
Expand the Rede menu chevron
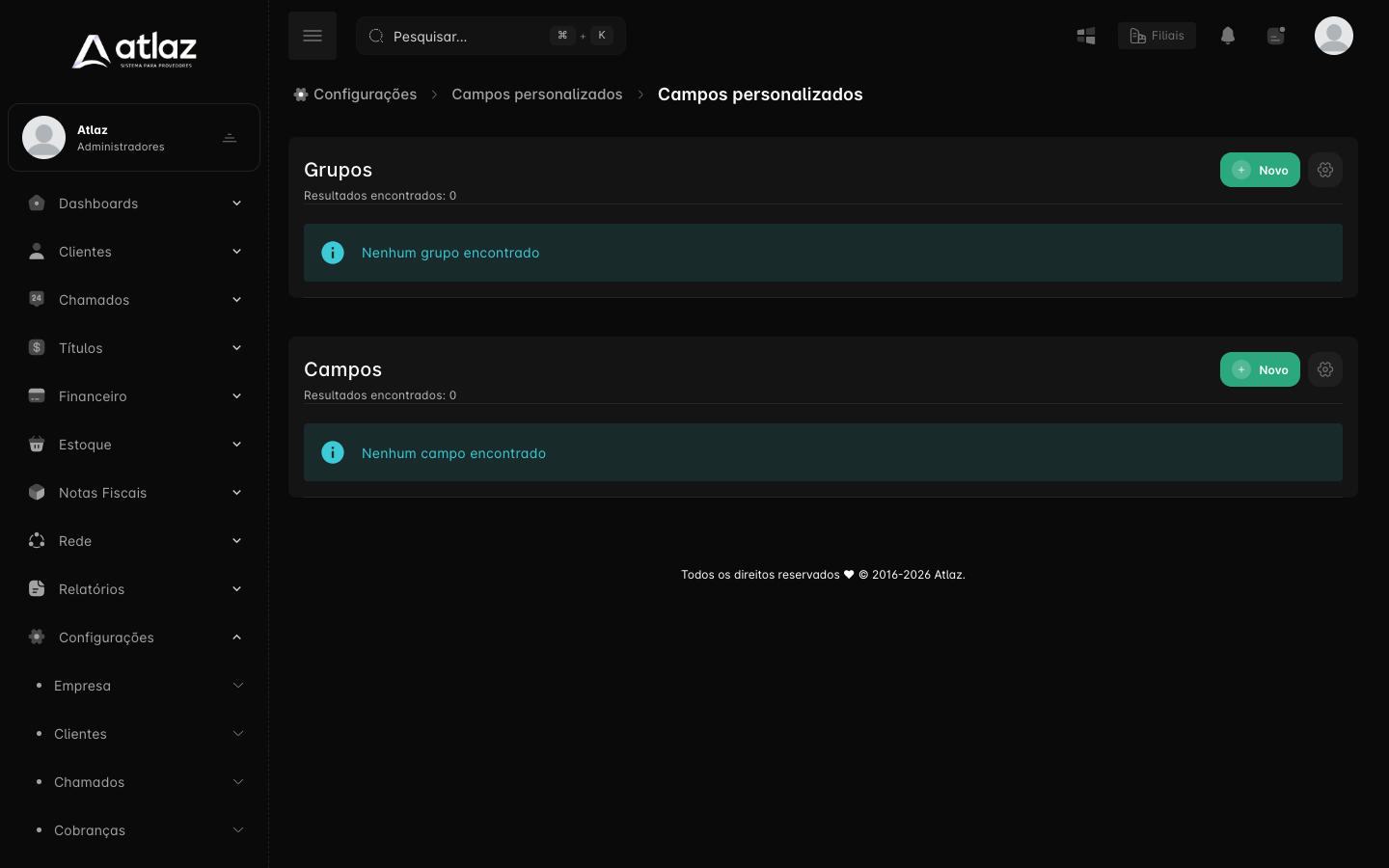click(x=236, y=540)
